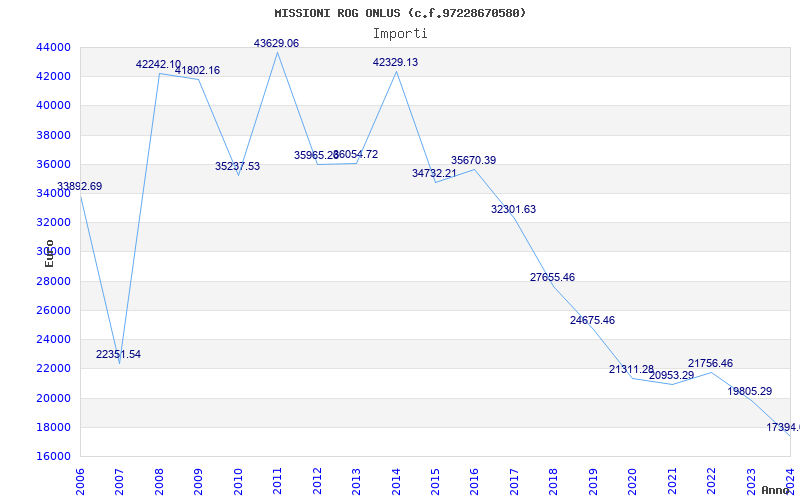Click the y-axis value 26000
This screenshot has height=500, width=800.
point(53,310)
